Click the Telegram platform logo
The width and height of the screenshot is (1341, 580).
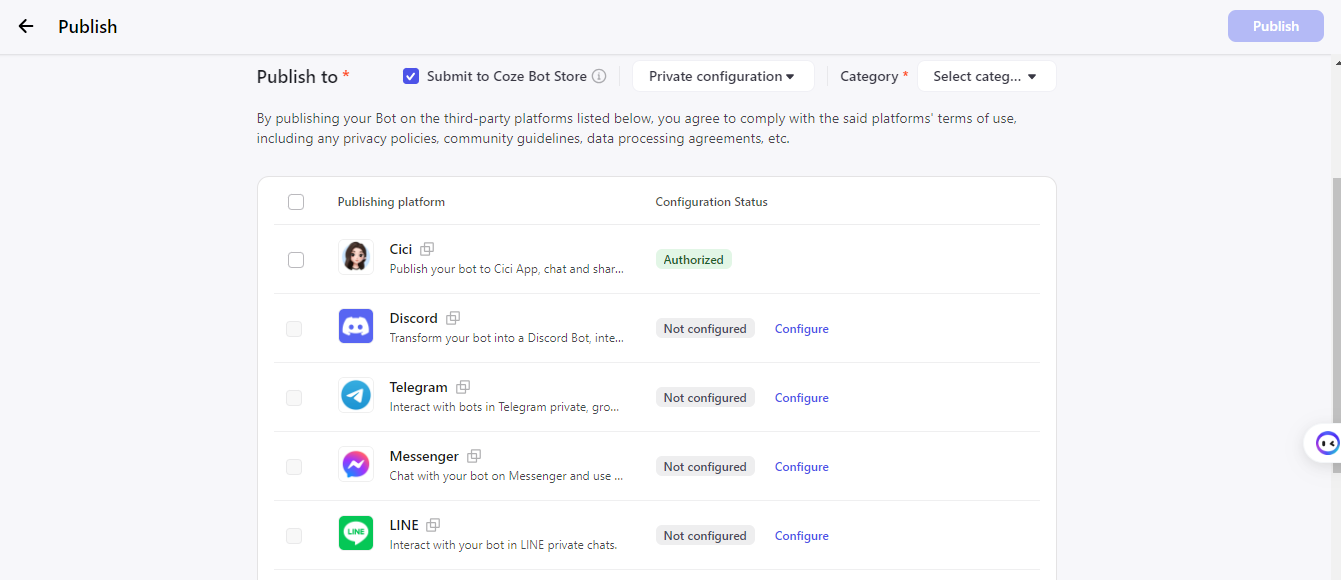tap(355, 395)
